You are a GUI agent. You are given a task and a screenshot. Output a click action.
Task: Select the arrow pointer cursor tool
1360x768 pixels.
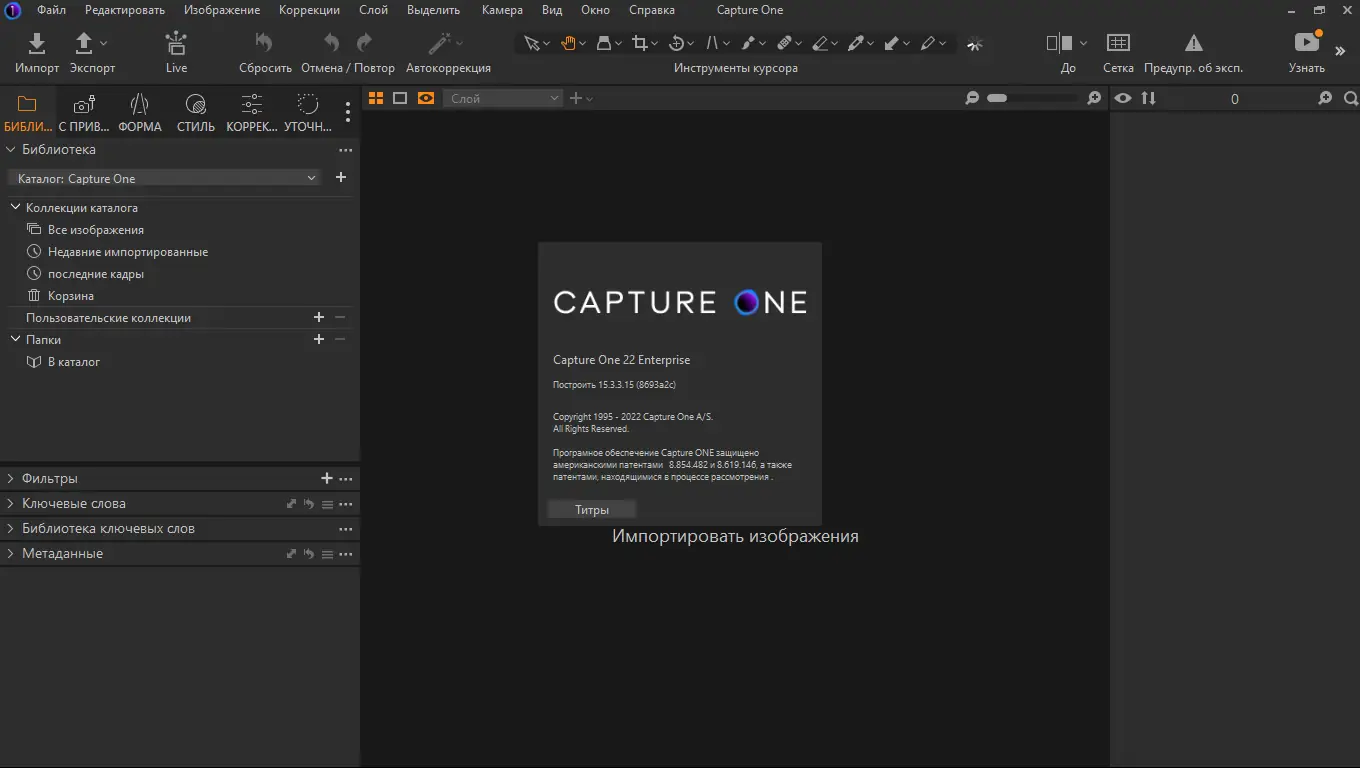click(x=532, y=43)
